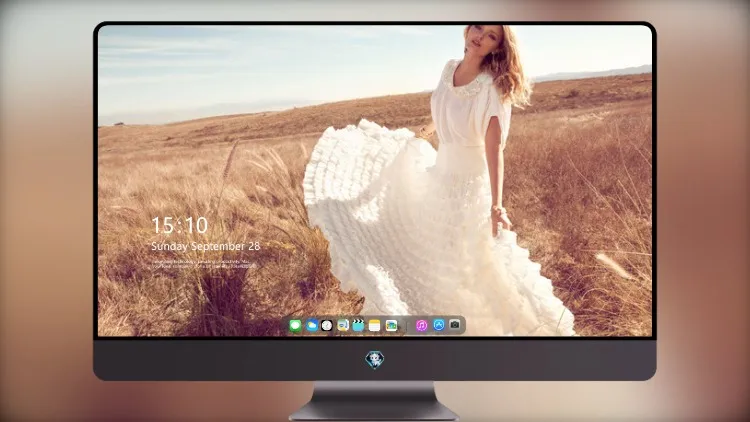Launch the pink iTunes music app
Viewport: 750px width, 422px height.
click(421, 326)
